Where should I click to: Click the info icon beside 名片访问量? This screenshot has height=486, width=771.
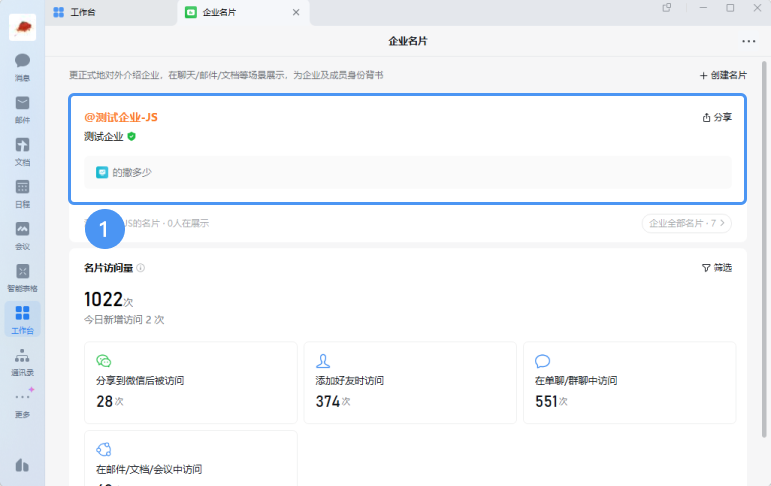click(x=141, y=268)
